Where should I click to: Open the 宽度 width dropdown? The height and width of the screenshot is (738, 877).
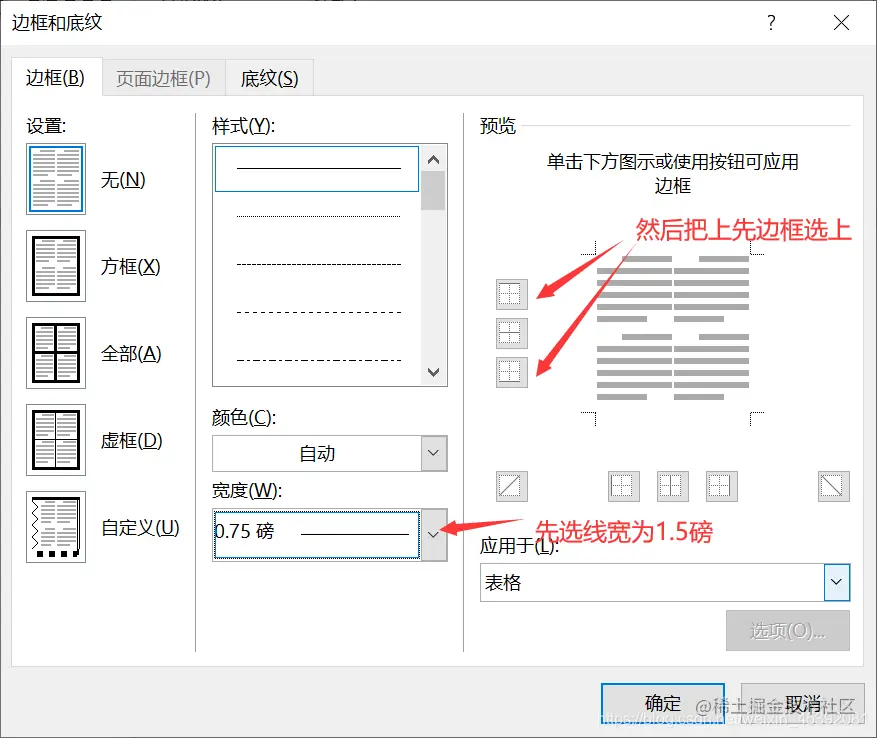click(433, 535)
